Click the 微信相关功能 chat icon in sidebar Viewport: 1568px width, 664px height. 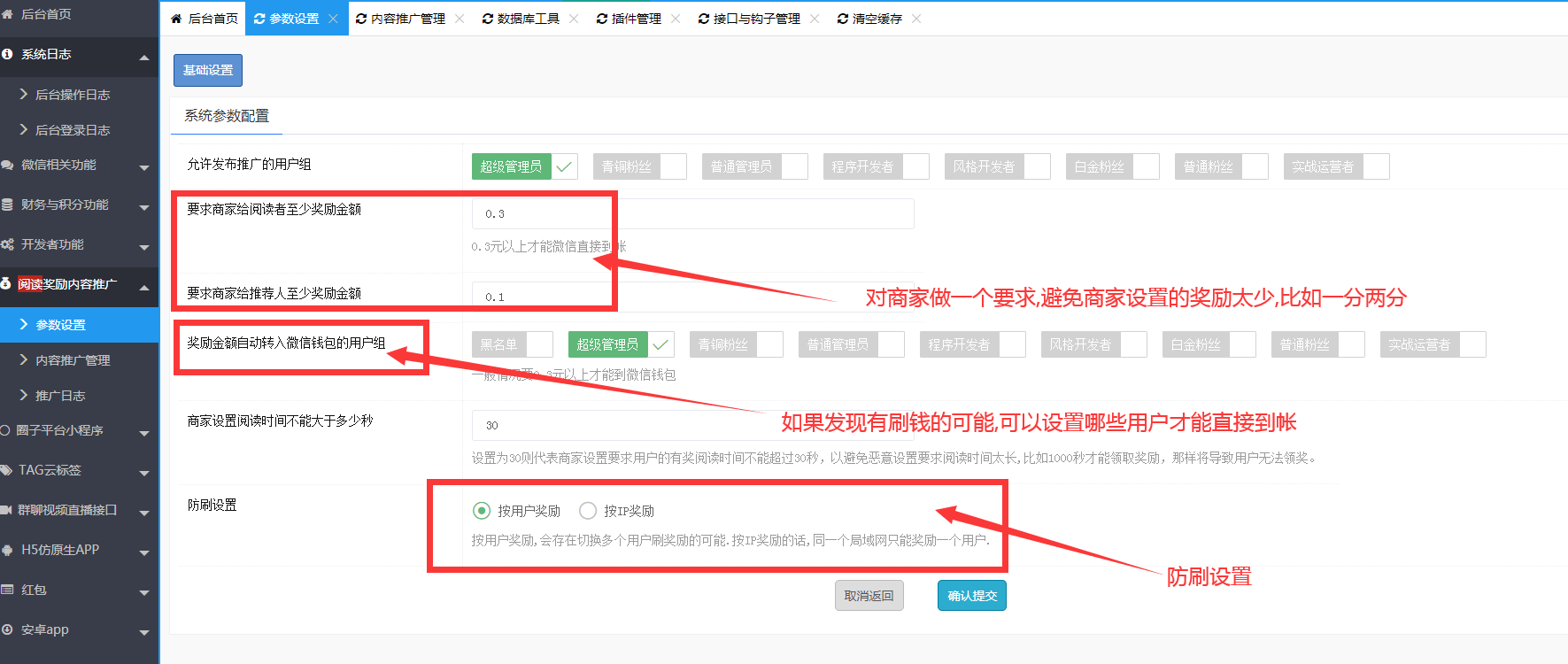coord(7,165)
